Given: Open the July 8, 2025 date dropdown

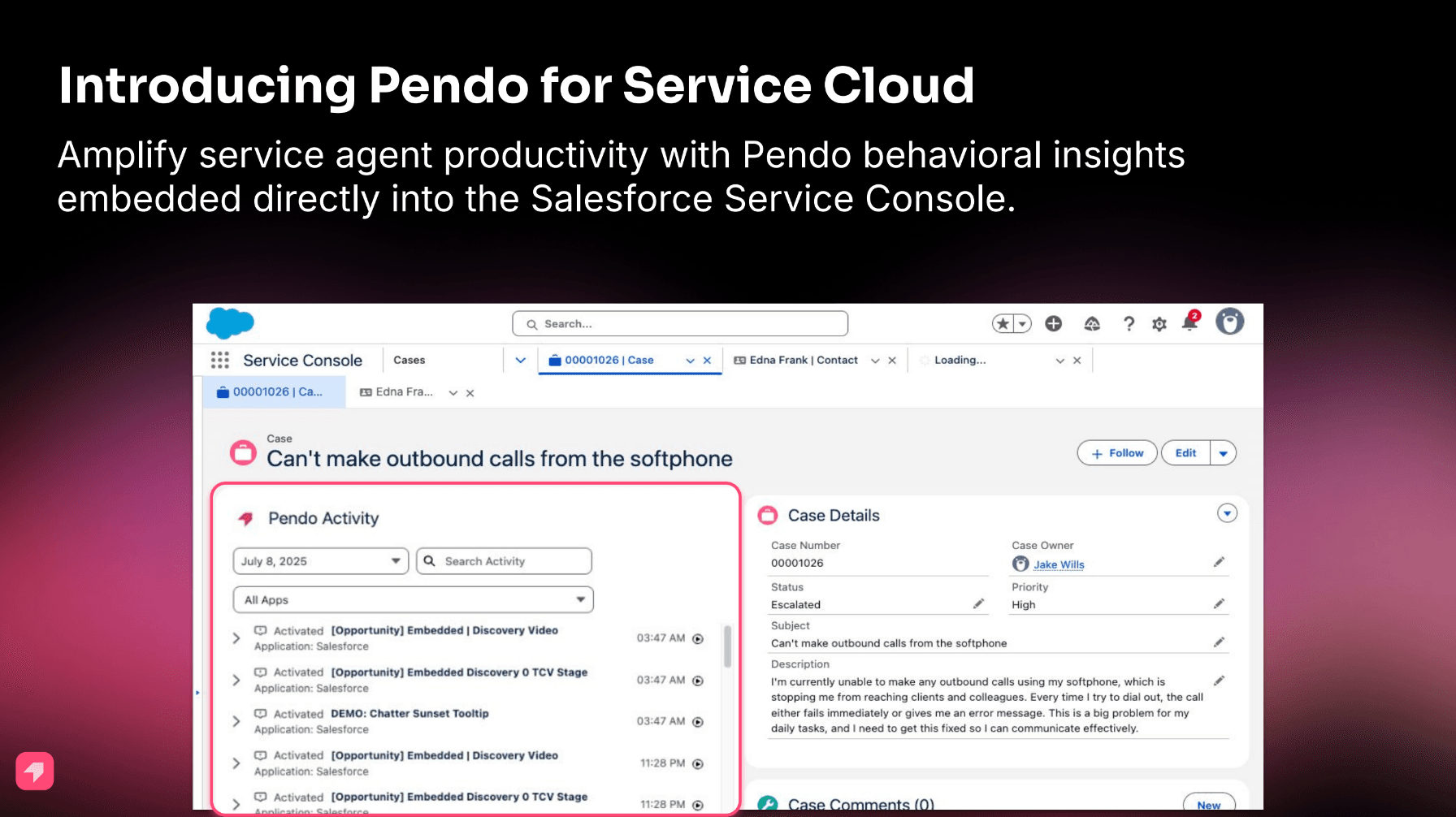Looking at the screenshot, I should 321,561.
